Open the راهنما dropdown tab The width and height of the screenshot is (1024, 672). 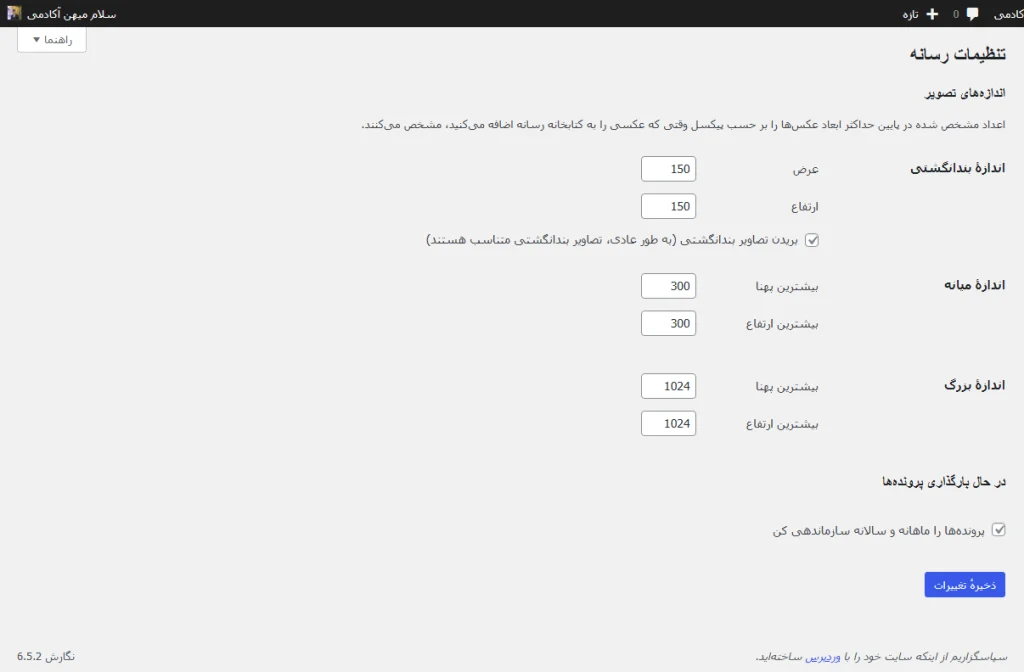pyautogui.click(x=51, y=40)
